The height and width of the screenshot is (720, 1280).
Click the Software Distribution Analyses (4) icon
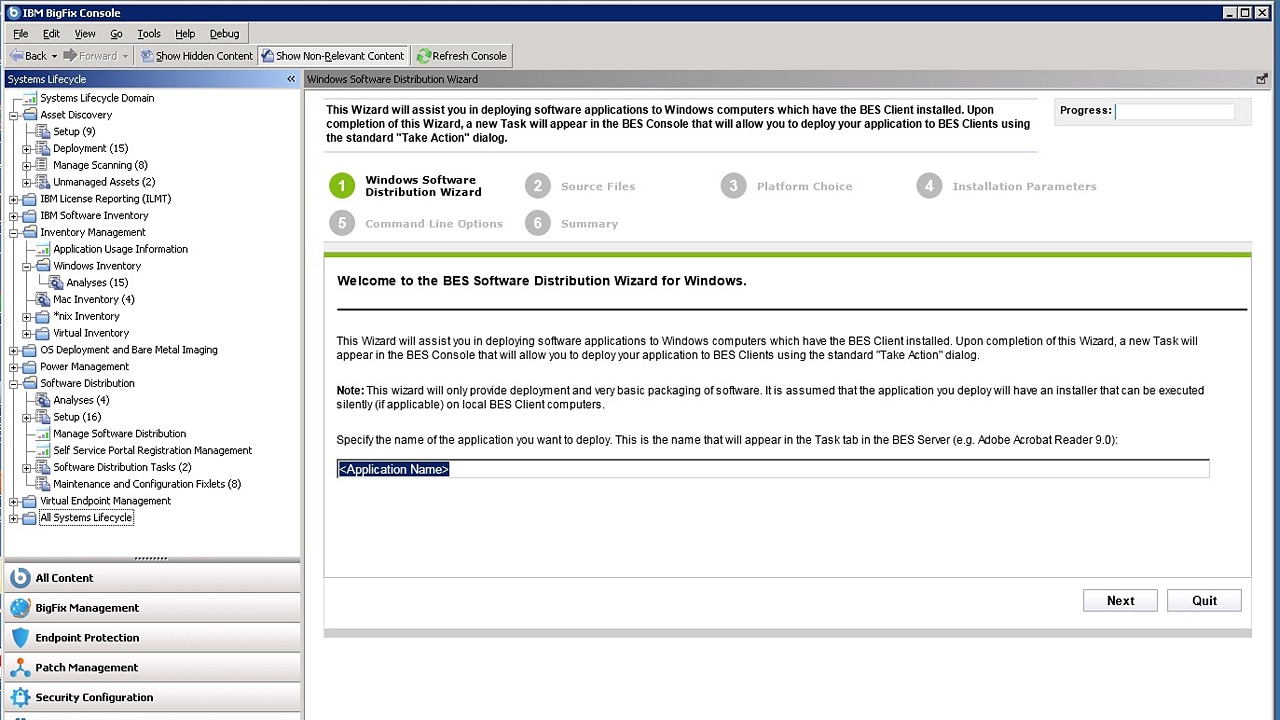(x=43, y=400)
